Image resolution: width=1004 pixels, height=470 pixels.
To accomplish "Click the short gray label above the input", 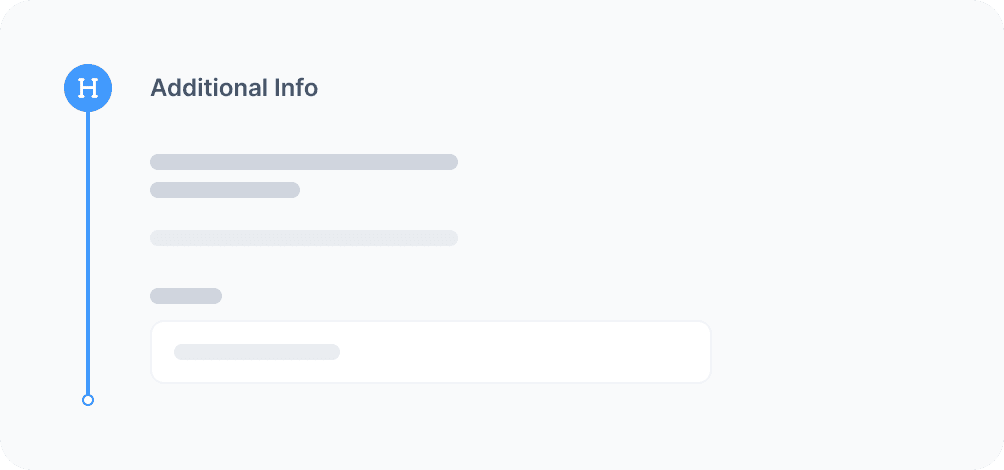I will click(186, 296).
